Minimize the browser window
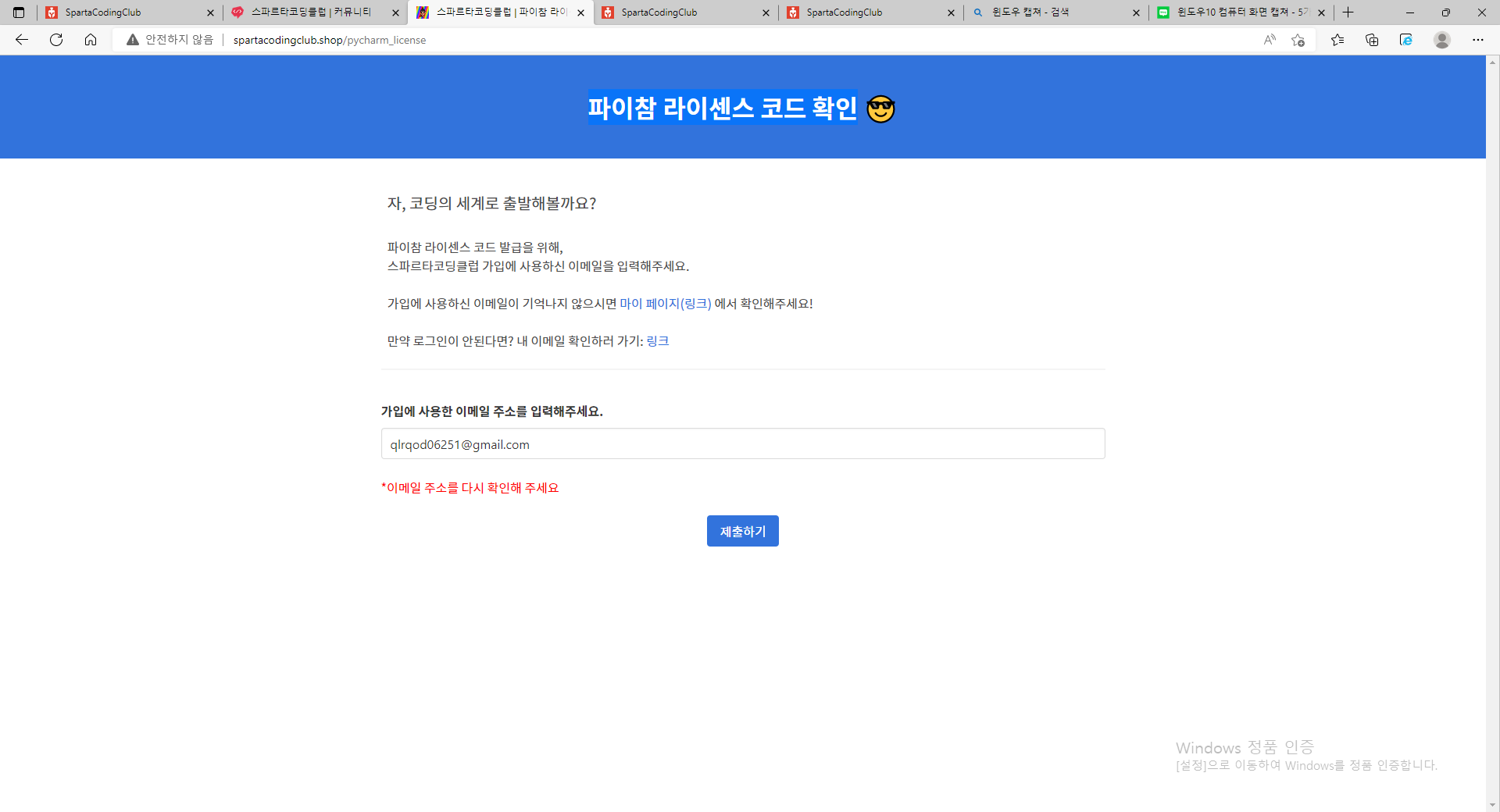The height and width of the screenshot is (812, 1500). [x=1410, y=12]
